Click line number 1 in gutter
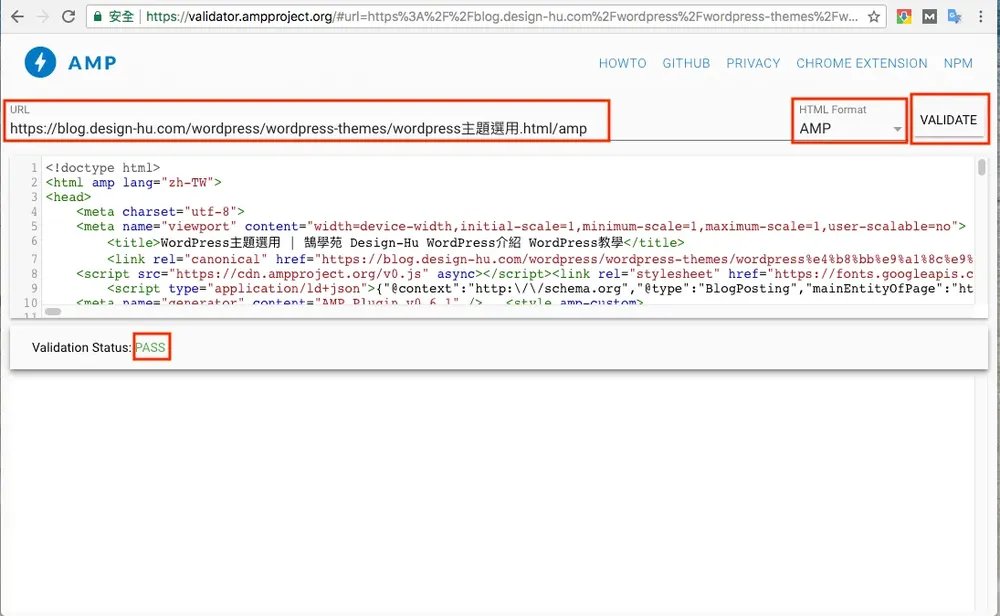1000x616 pixels. (x=34, y=168)
